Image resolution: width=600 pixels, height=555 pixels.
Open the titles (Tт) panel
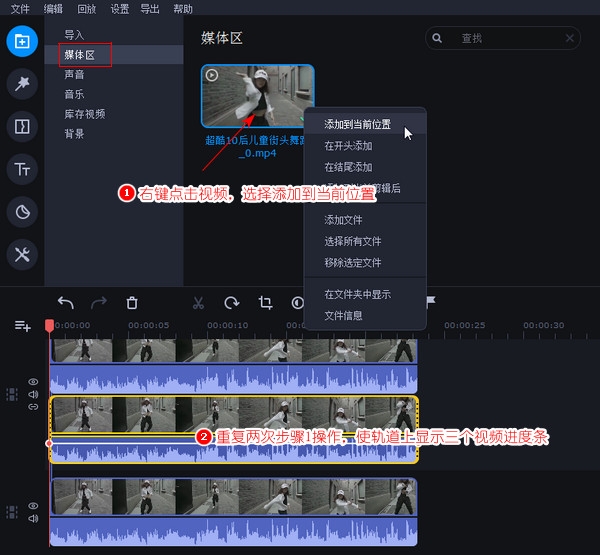(x=22, y=169)
